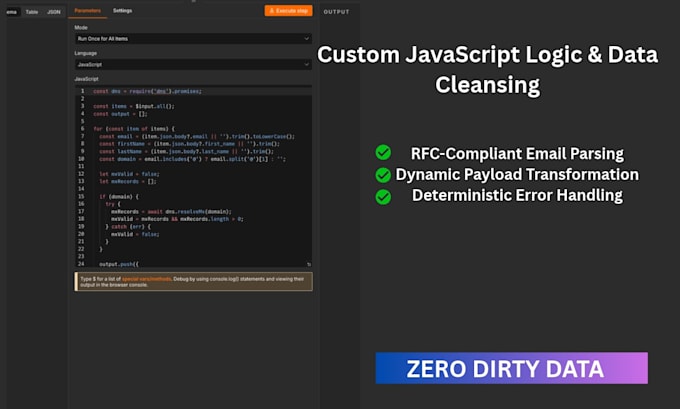
Task: Open the Mode dropdown showing Run Once for All Items
Action: (x=193, y=39)
